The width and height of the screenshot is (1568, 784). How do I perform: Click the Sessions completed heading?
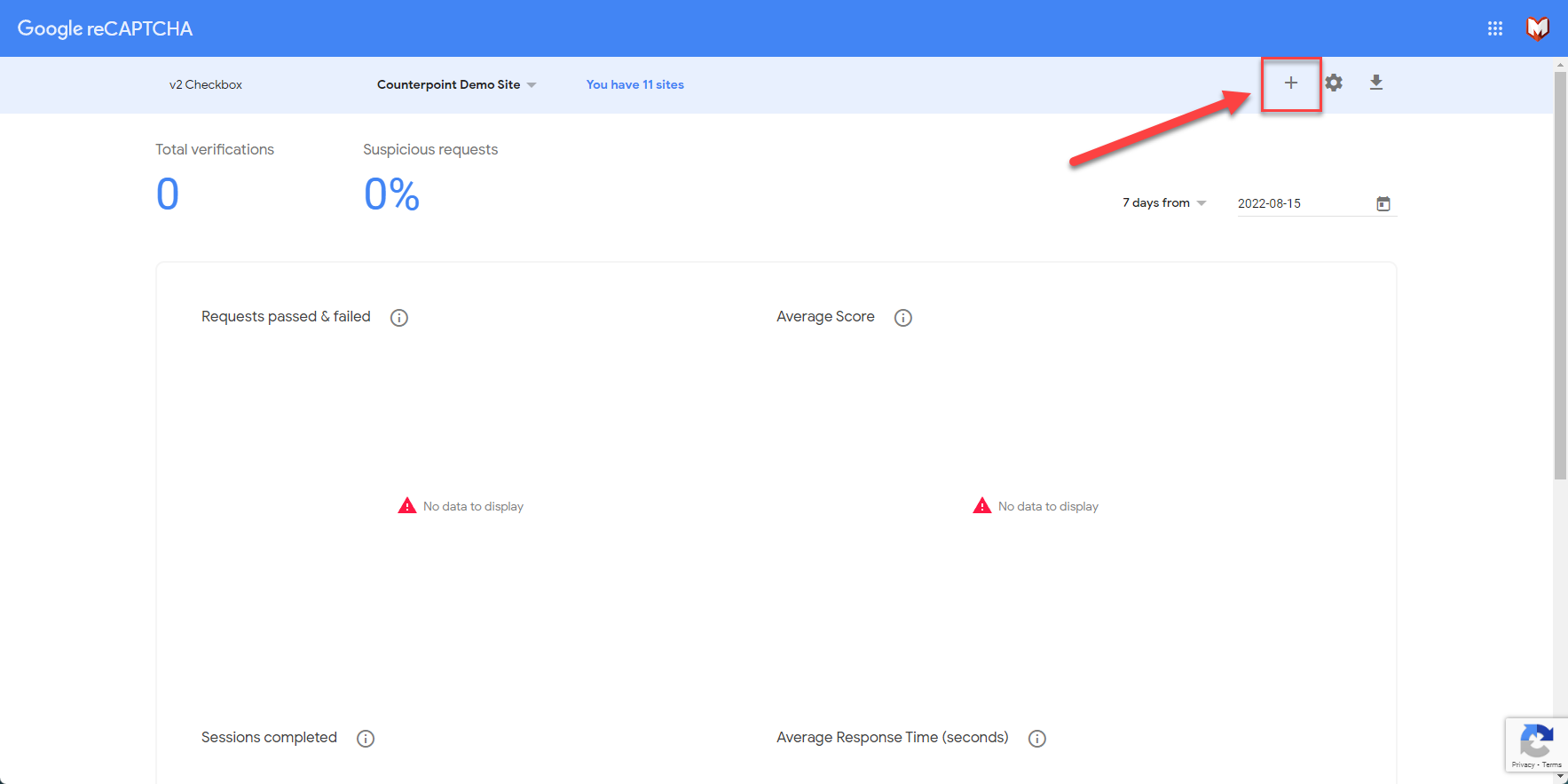point(269,738)
